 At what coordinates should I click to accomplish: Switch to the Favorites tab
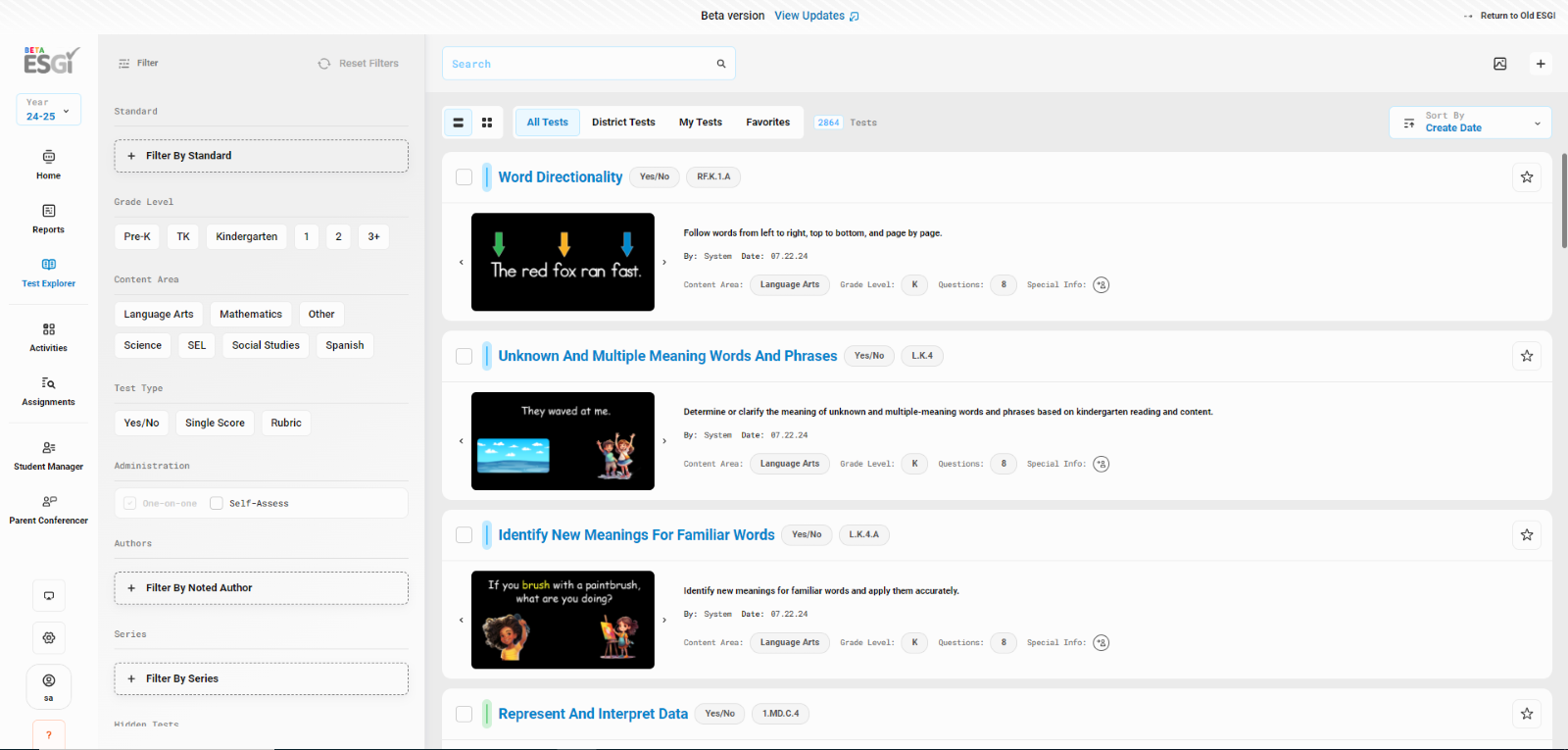pos(767,123)
